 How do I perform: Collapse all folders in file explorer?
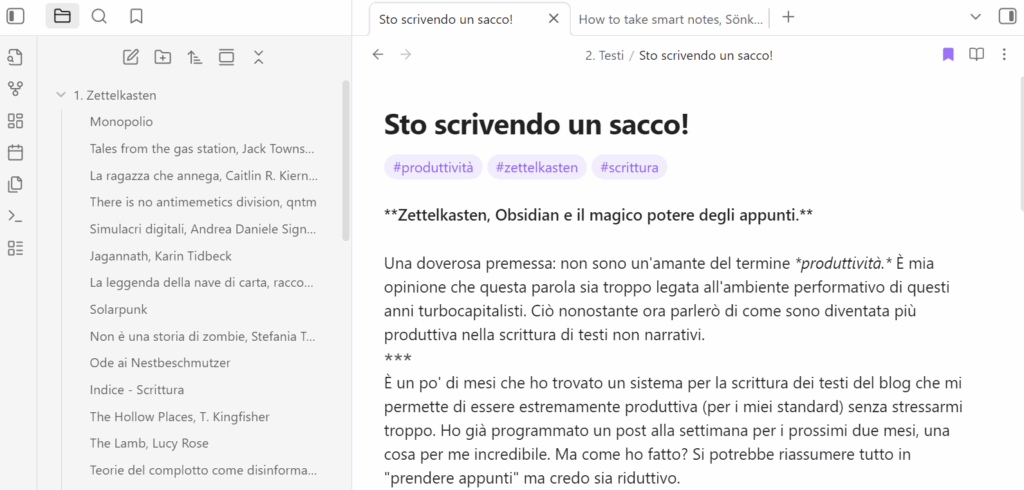(x=258, y=57)
